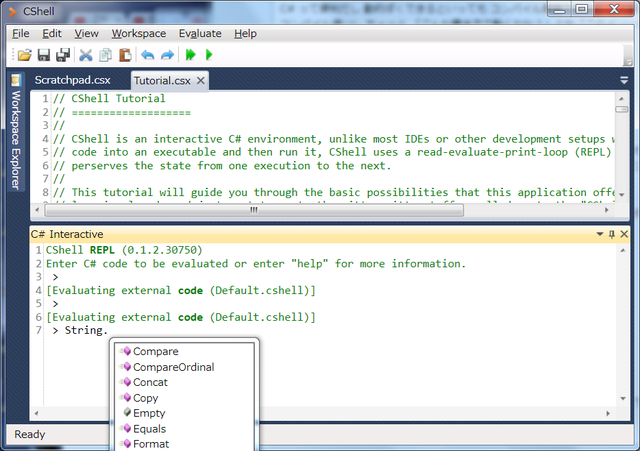Undo last edit arrow

click(x=148, y=55)
